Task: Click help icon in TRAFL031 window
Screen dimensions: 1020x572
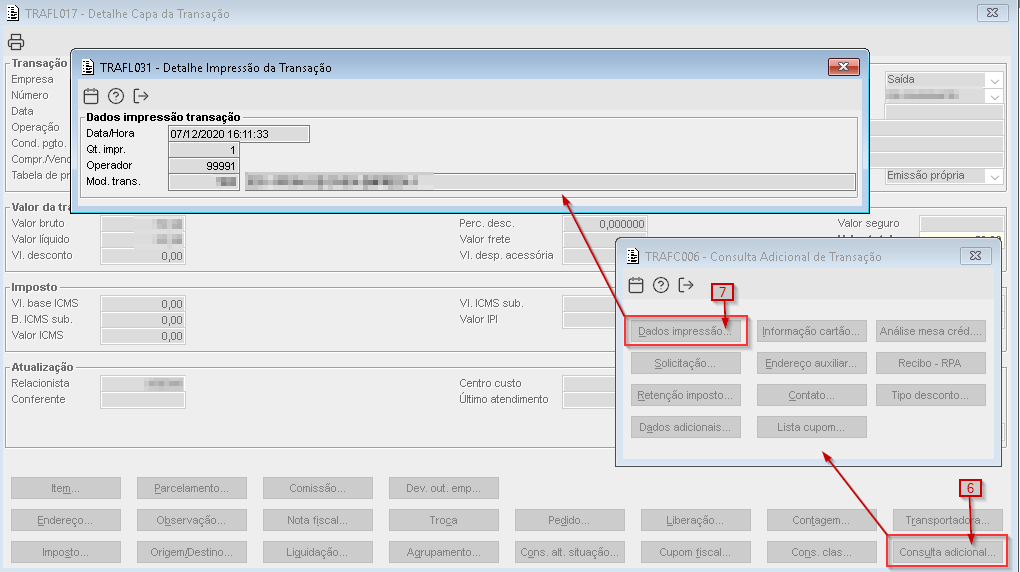Action: tap(116, 96)
